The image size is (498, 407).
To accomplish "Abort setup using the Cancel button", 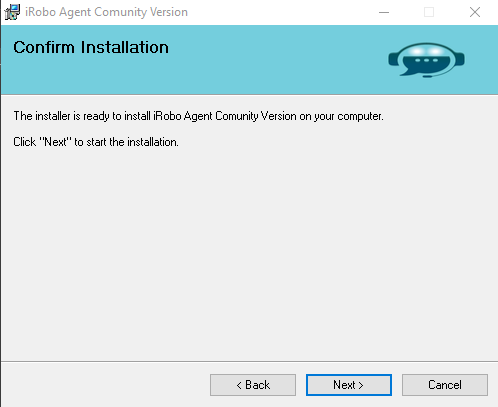I will (x=445, y=385).
